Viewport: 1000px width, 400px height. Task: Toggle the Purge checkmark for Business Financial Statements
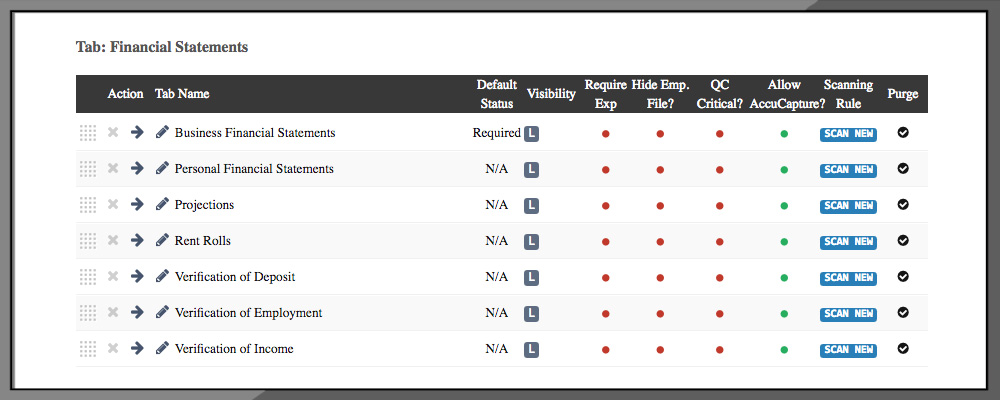903,133
